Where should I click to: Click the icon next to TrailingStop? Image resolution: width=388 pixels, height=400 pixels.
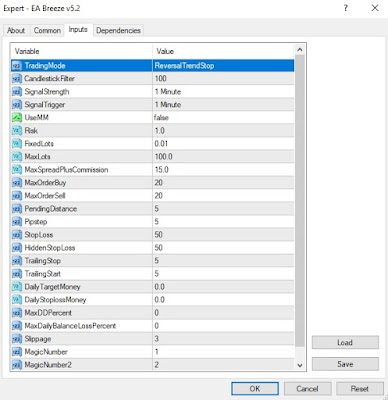17,261
